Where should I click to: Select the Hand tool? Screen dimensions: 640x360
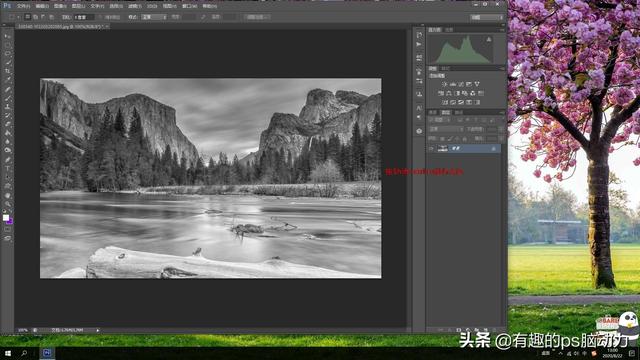tap(7, 195)
